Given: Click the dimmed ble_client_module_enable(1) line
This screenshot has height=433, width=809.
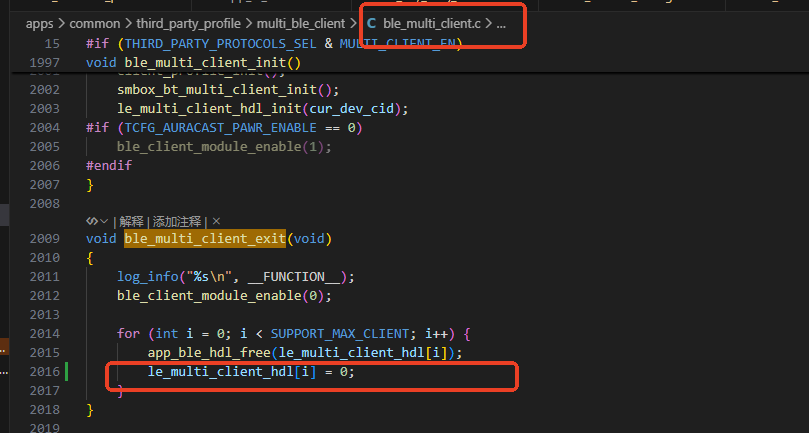Looking at the screenshot, I should coord(224,147).
